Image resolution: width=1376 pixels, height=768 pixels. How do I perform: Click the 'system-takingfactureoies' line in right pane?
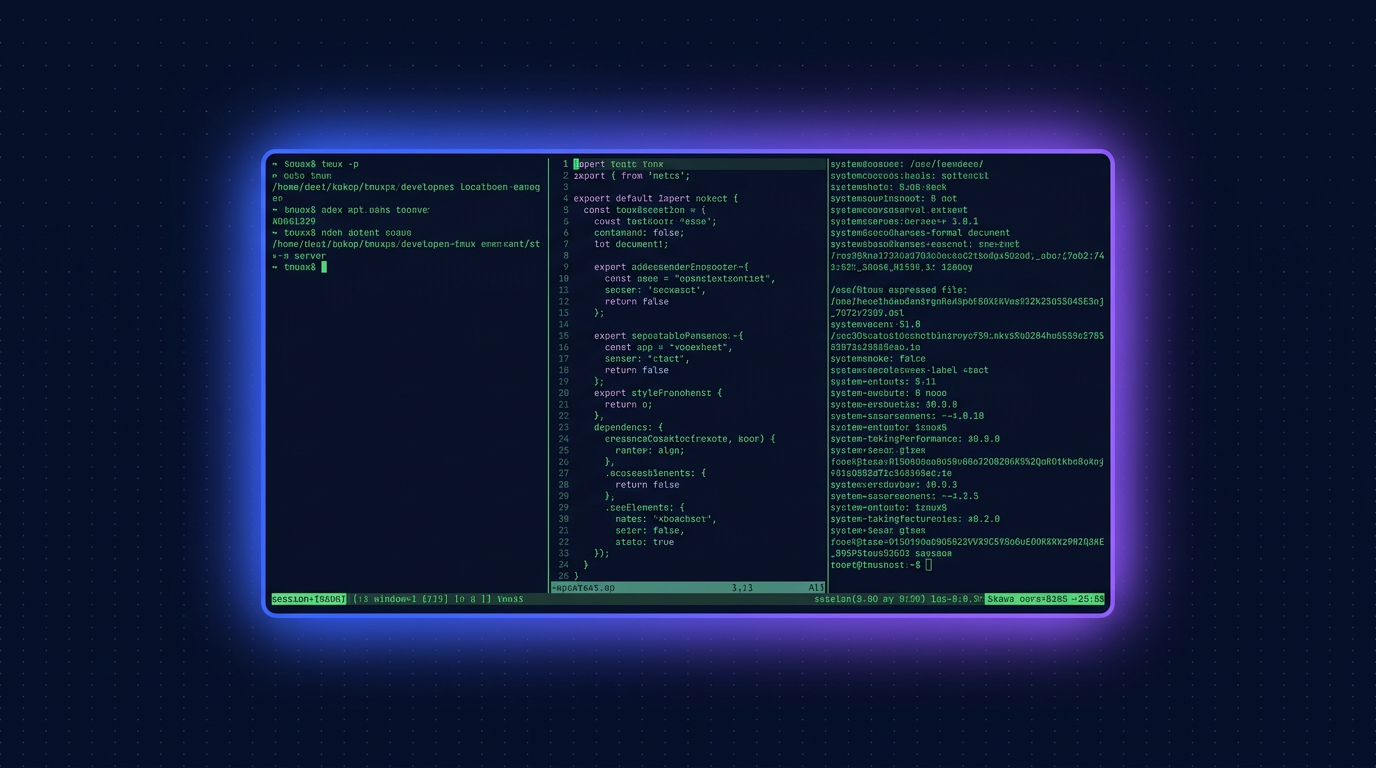pyautogui.click(x=915, y=519)
